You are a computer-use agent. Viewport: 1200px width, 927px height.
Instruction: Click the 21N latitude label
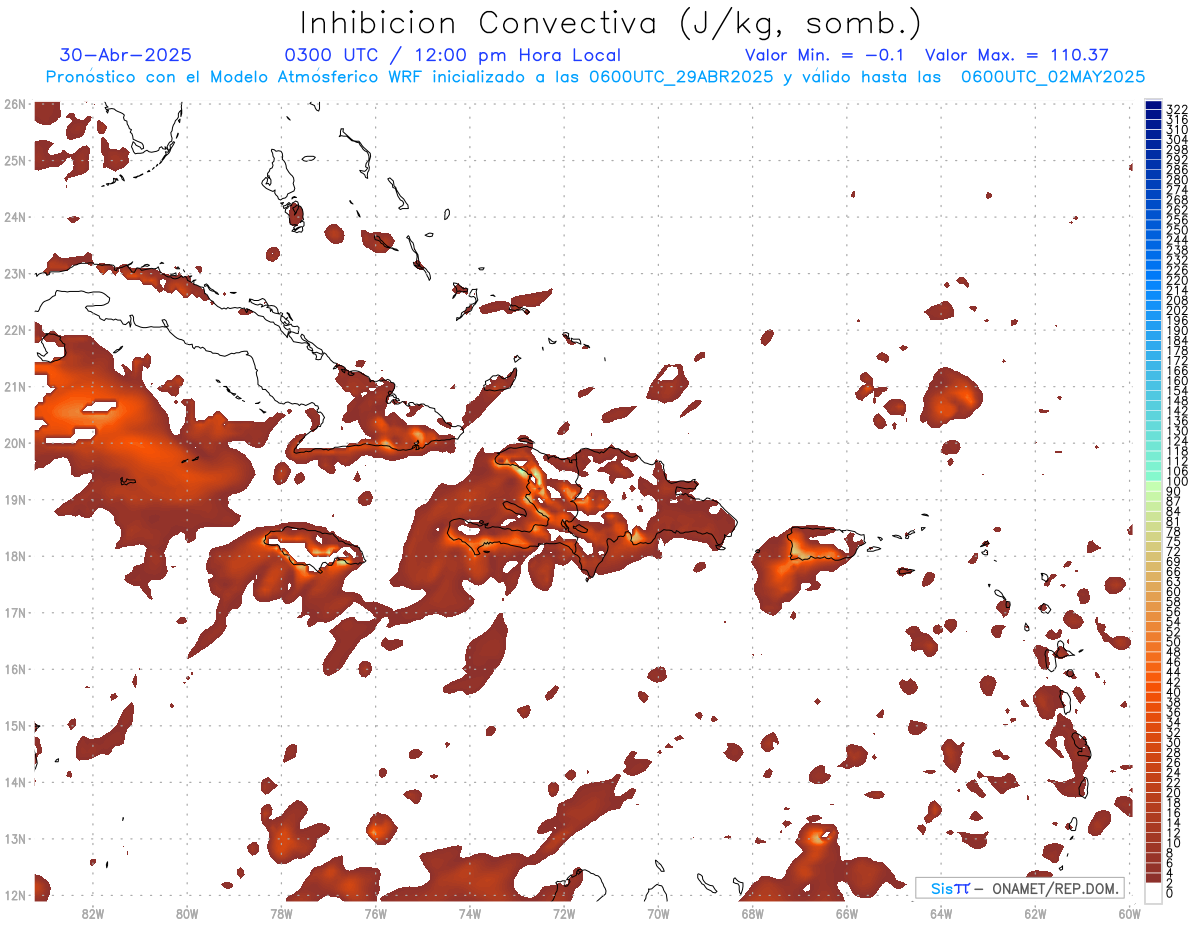point(14,386)
